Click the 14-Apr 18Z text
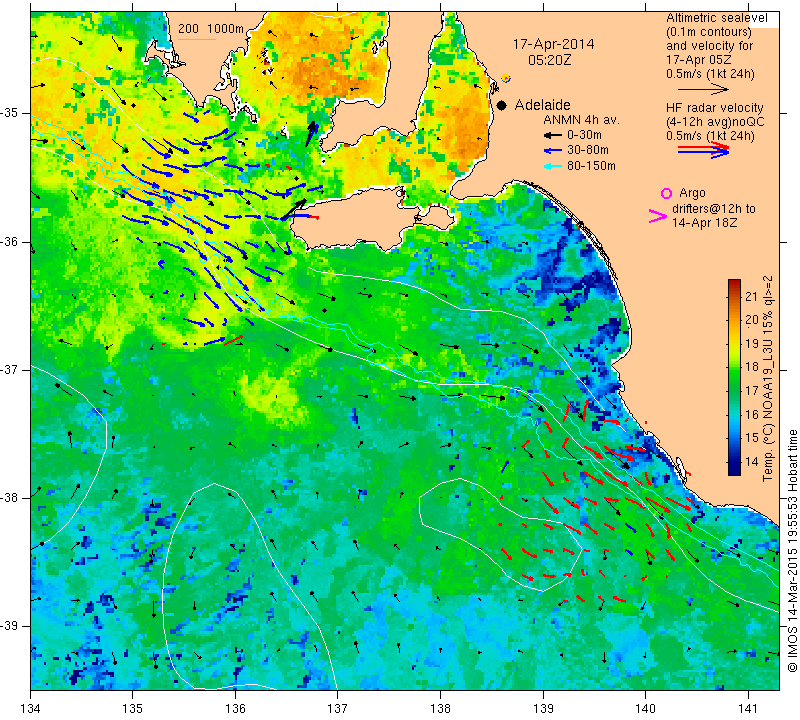This screenshot has height=720, width=800. (704, 223)
